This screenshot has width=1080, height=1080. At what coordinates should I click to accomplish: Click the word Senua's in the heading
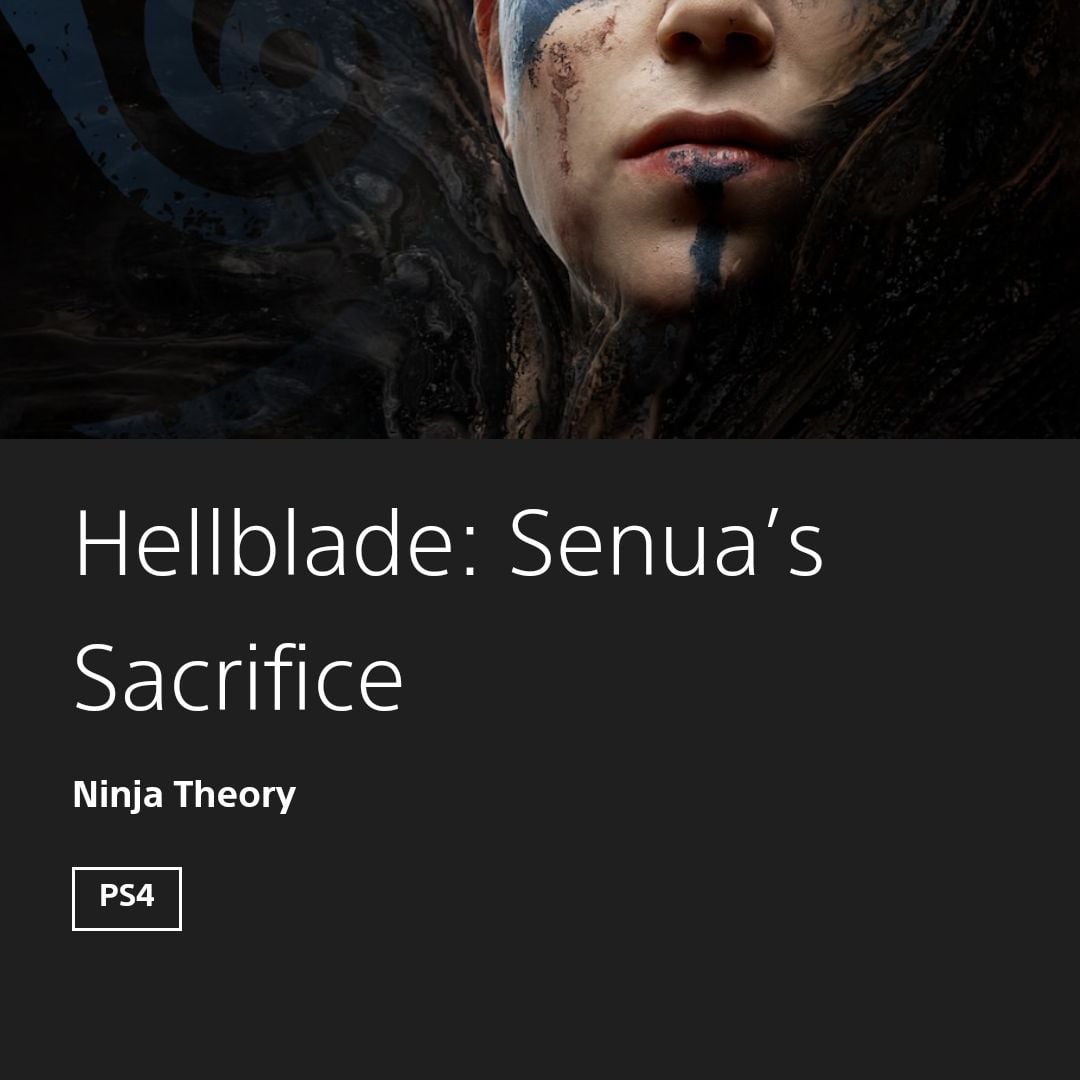(667, 543)
